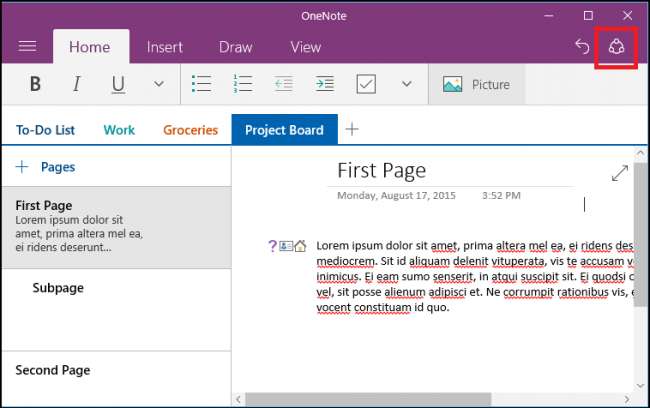Toggle underline formatting
The height and width of the screenshot is (408, 650).
click(118, 85)
